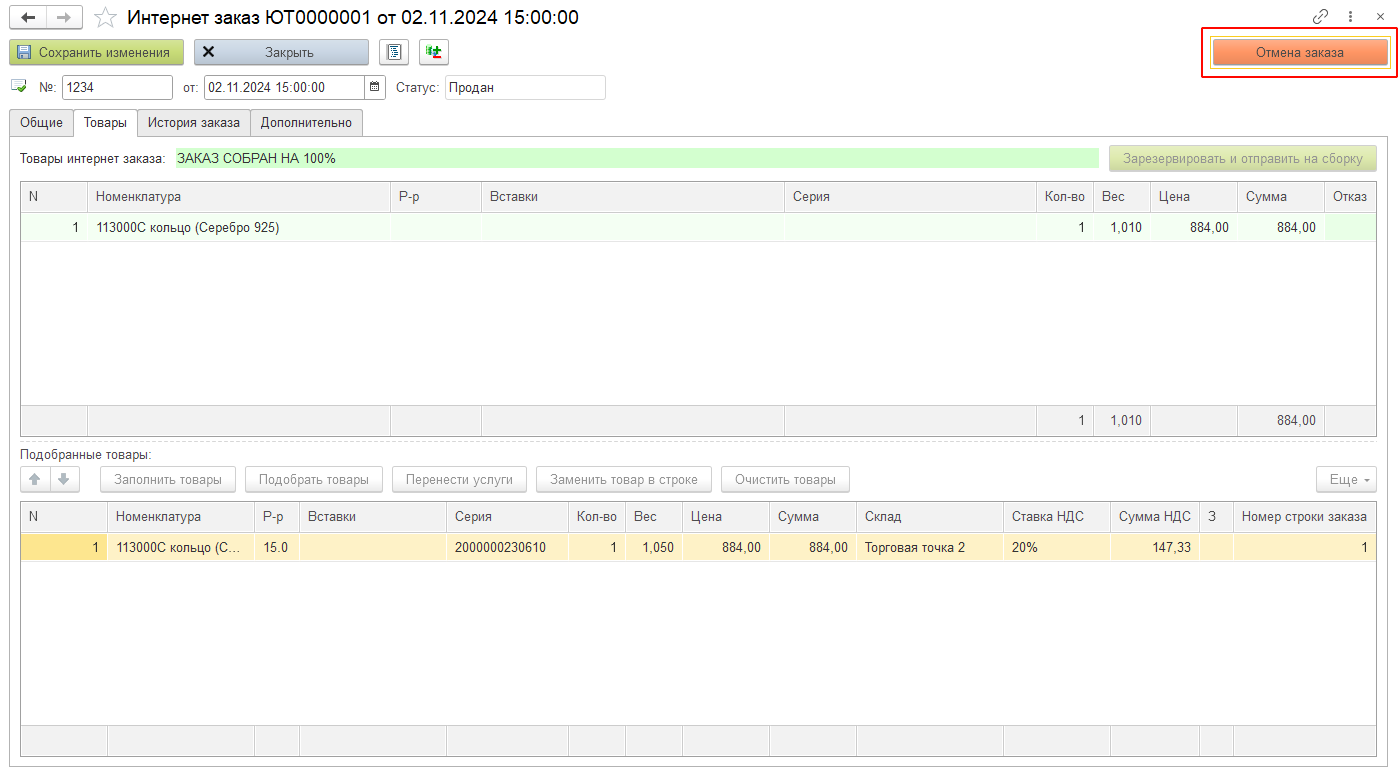Viewport: 1399px width, 775px height.
Task: Click the upper table Серия column header
Action: (910, 197)
